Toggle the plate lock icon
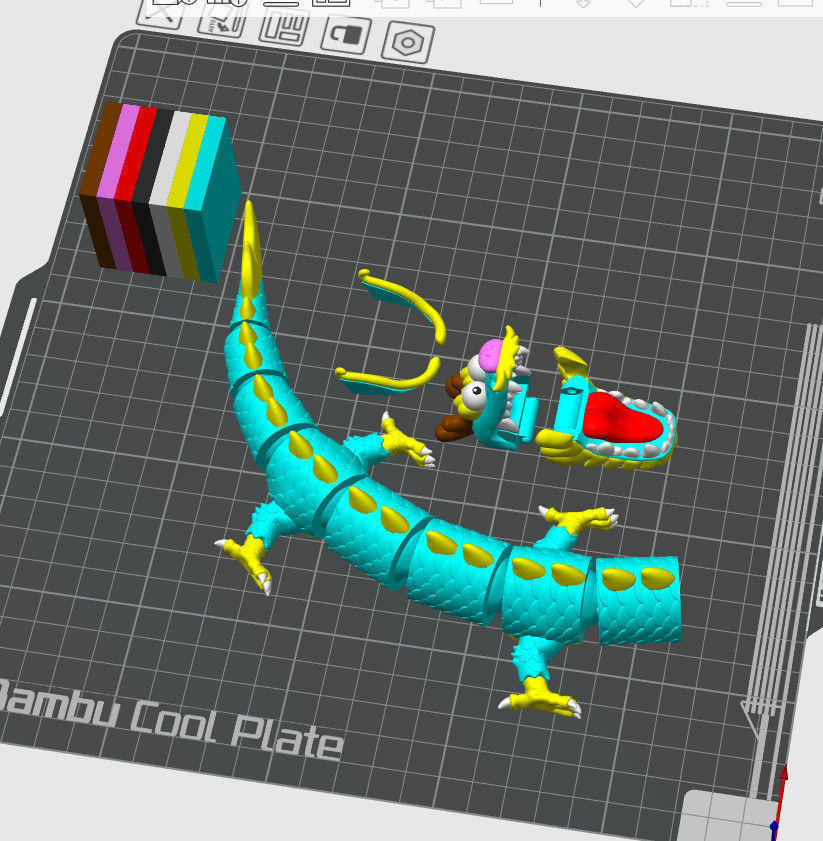Viewport: 823px width, 841px height. [x=346, y=34]
